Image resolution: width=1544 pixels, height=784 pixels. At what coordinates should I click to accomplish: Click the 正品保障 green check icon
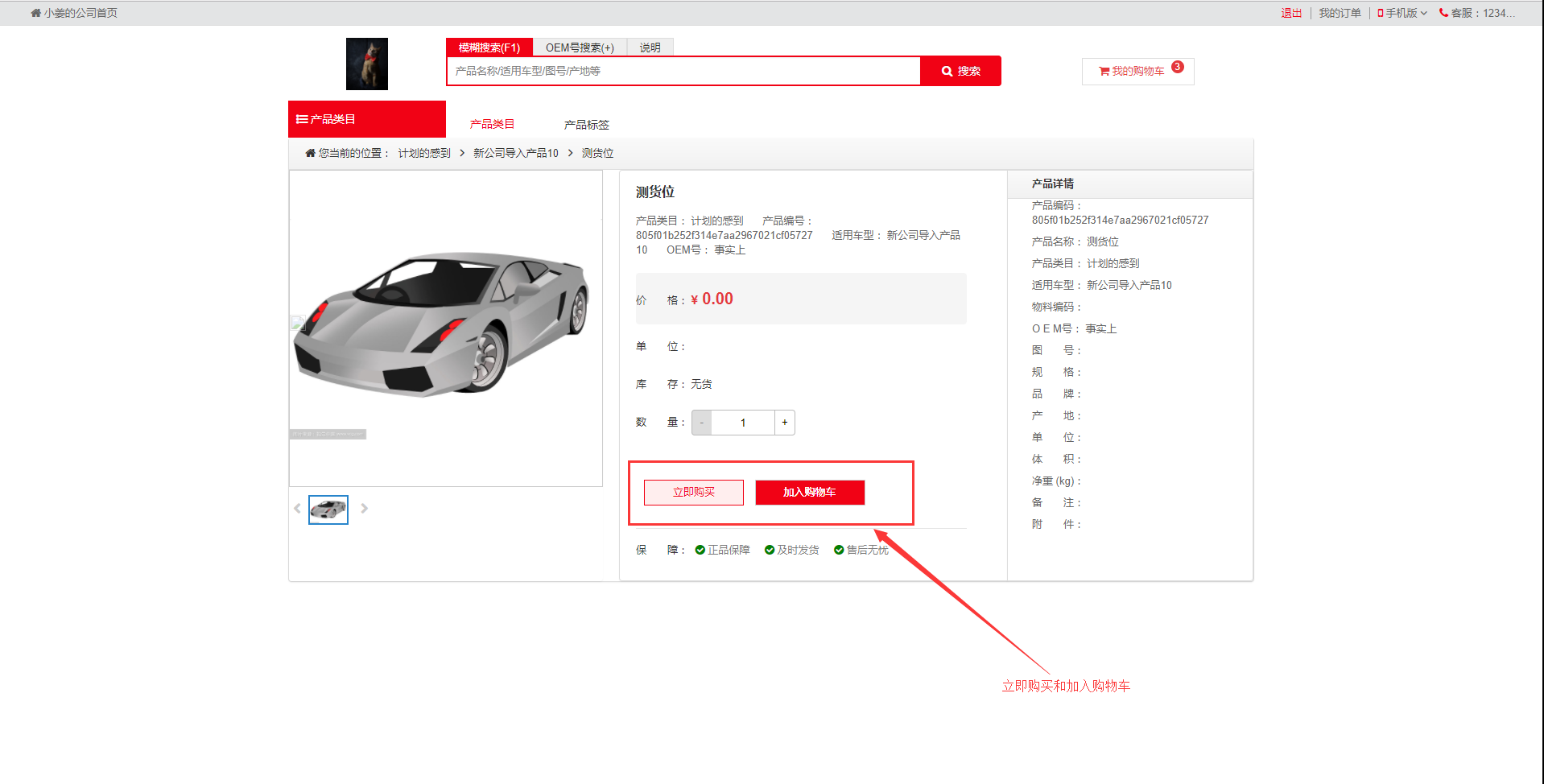point(700,550)
